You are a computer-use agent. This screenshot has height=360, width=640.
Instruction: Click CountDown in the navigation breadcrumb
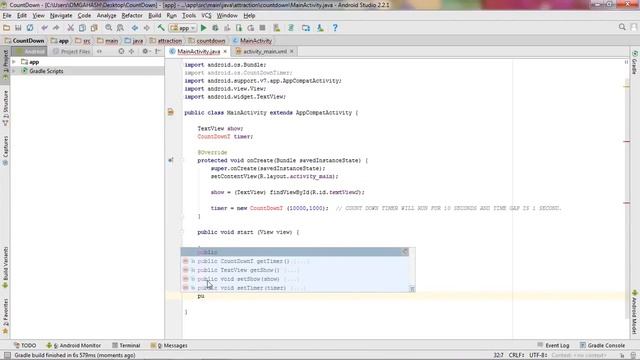(x=24, y=41)
